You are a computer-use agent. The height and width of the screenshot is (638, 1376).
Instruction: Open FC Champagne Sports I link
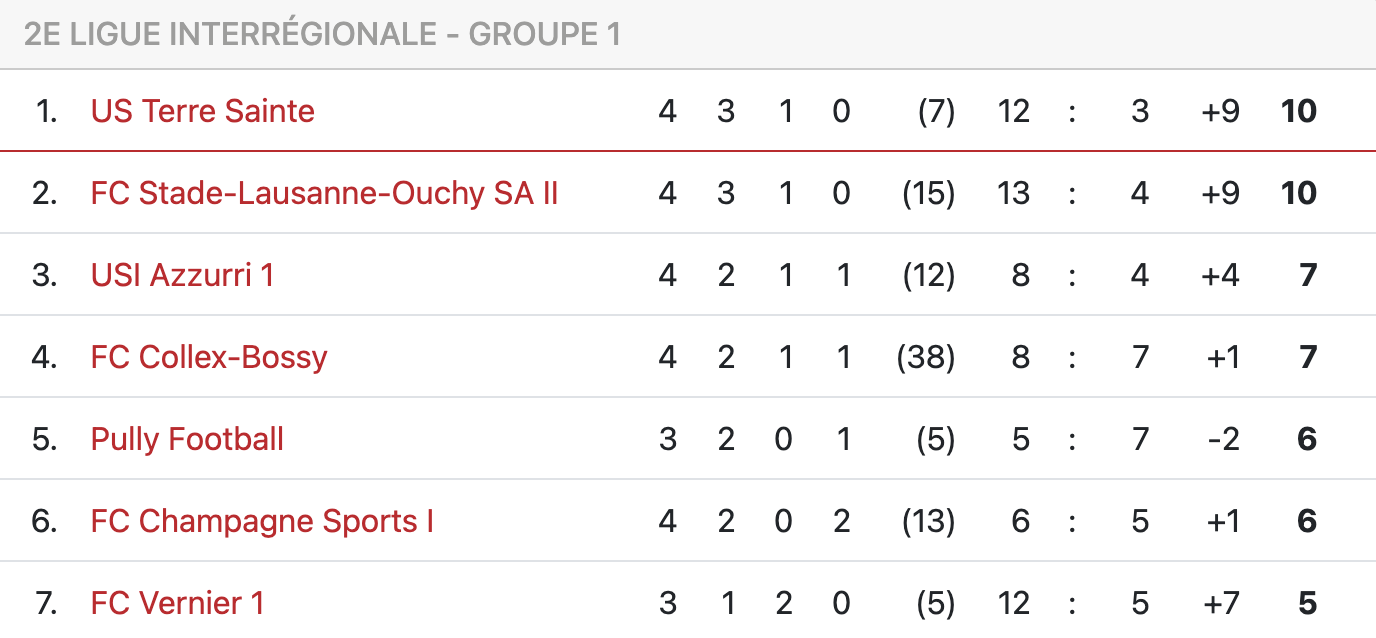pos(262,521)
